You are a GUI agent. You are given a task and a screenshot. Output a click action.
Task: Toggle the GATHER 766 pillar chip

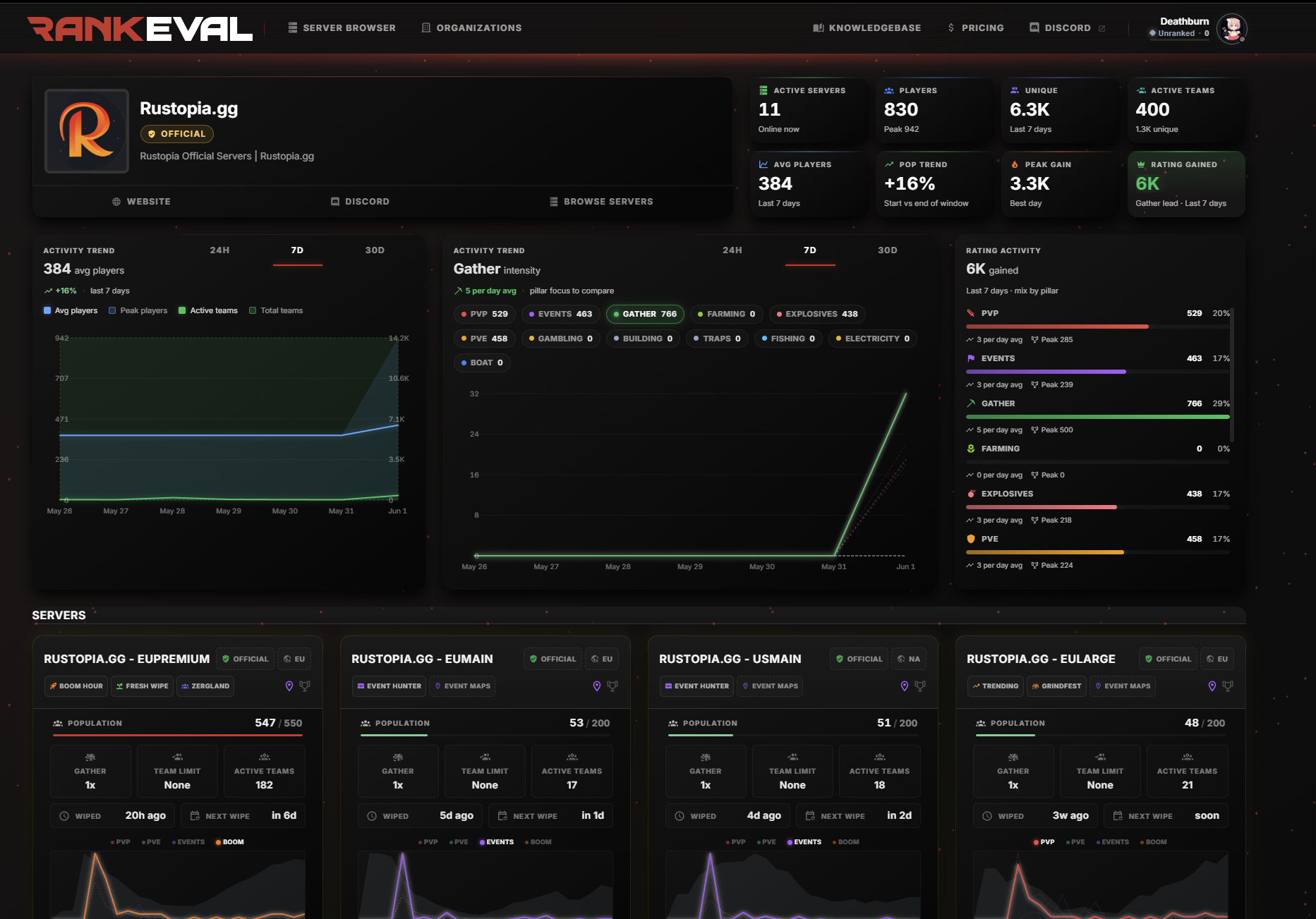[645, 314]
